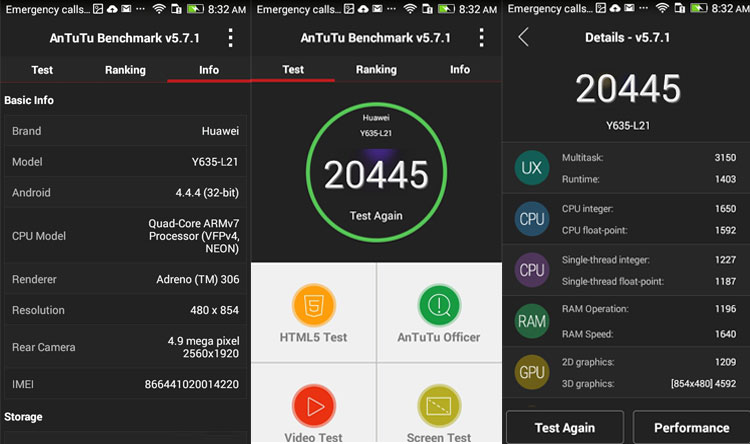The width and height of the screenshot is (750, 444).
Task: Tap mail notification icon in left screen
Action: [x=126, y=9]
